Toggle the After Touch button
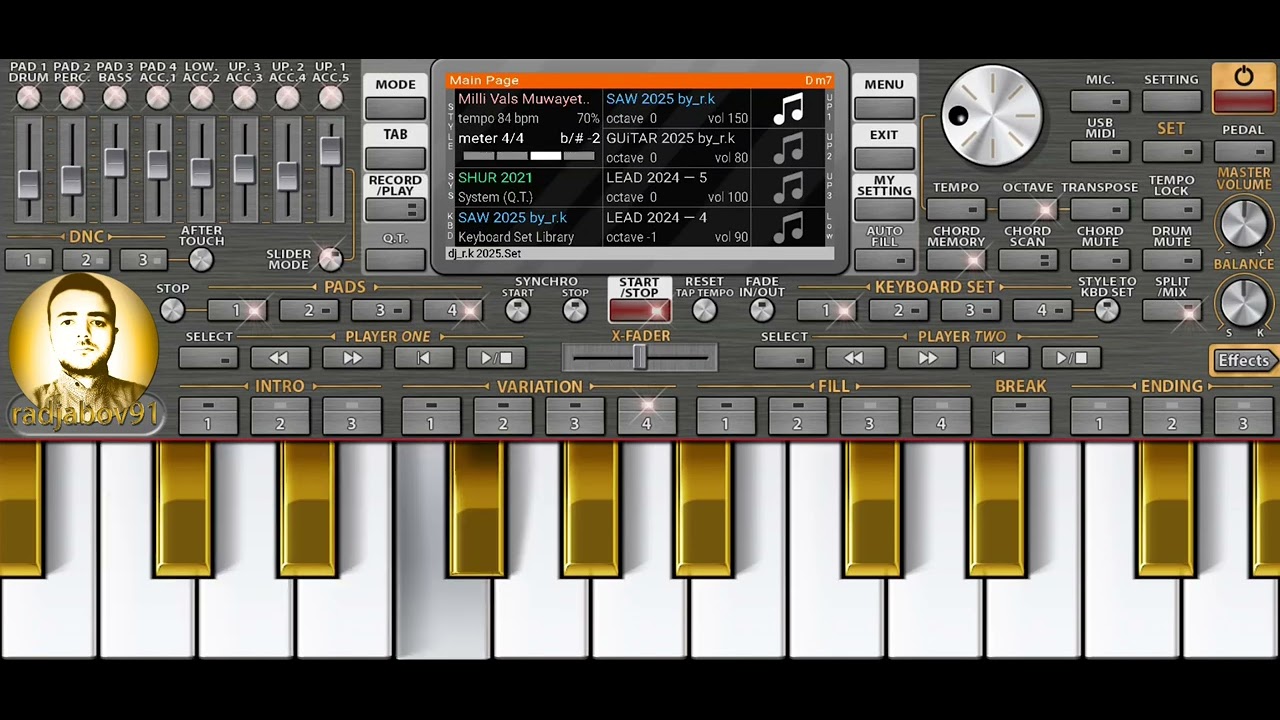Screen dimensions: 1280x720 click(201, 260)
